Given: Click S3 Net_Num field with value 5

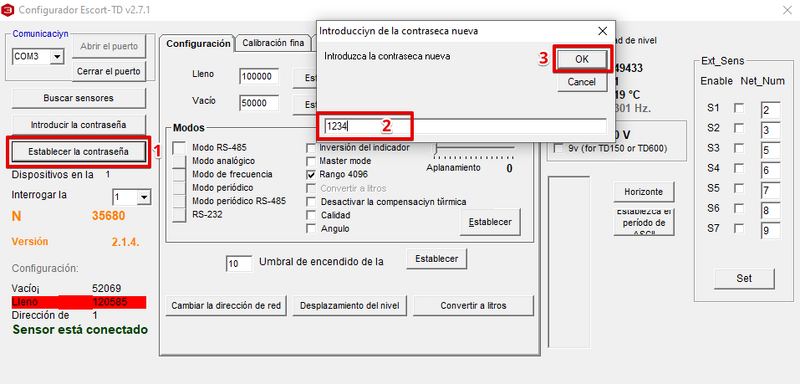Looking at the screenshot, I should tap(770, 150).
